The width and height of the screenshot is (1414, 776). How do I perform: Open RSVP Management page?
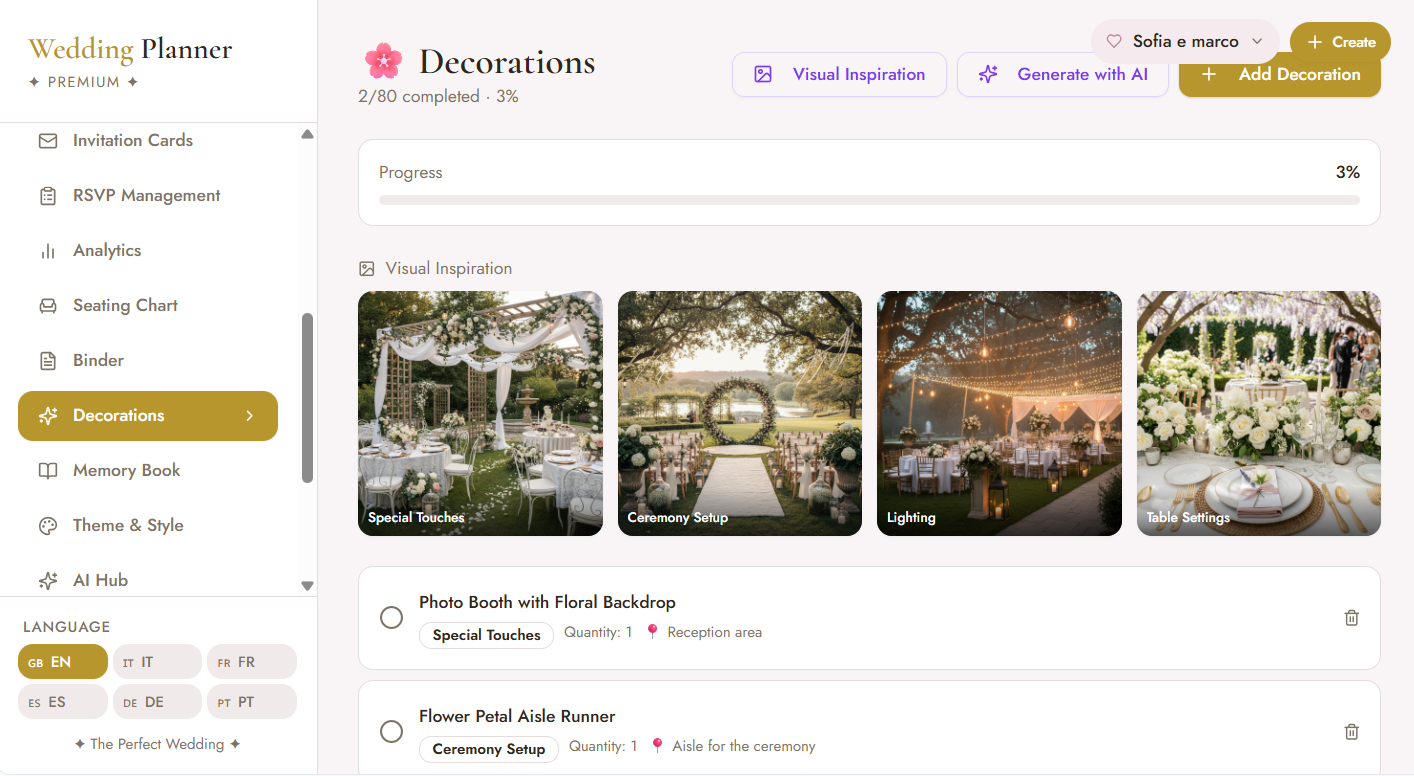click(148, 196)
